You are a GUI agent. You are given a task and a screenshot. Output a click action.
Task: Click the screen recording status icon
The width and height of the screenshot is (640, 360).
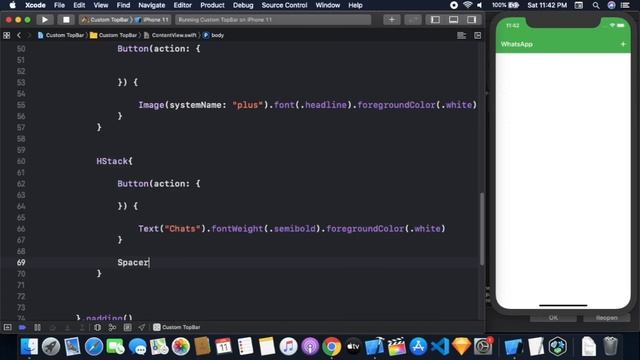pos(453,5)
